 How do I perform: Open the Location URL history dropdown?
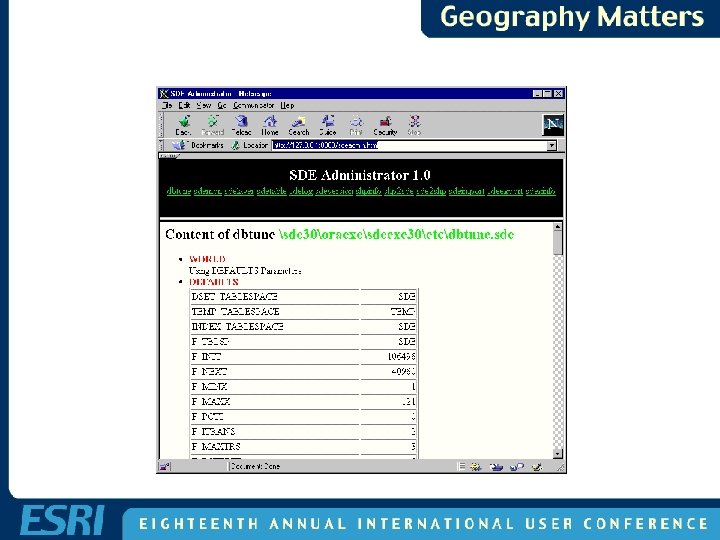[x=551, y=146]
